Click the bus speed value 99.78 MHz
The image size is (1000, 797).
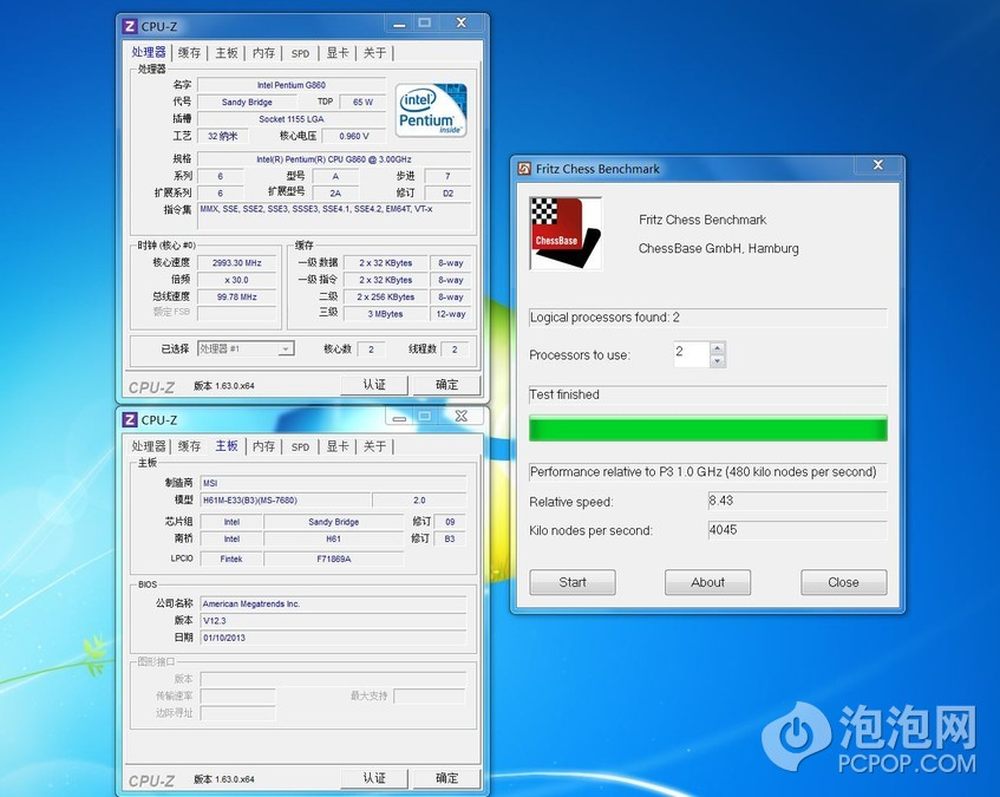coord(237,296)
